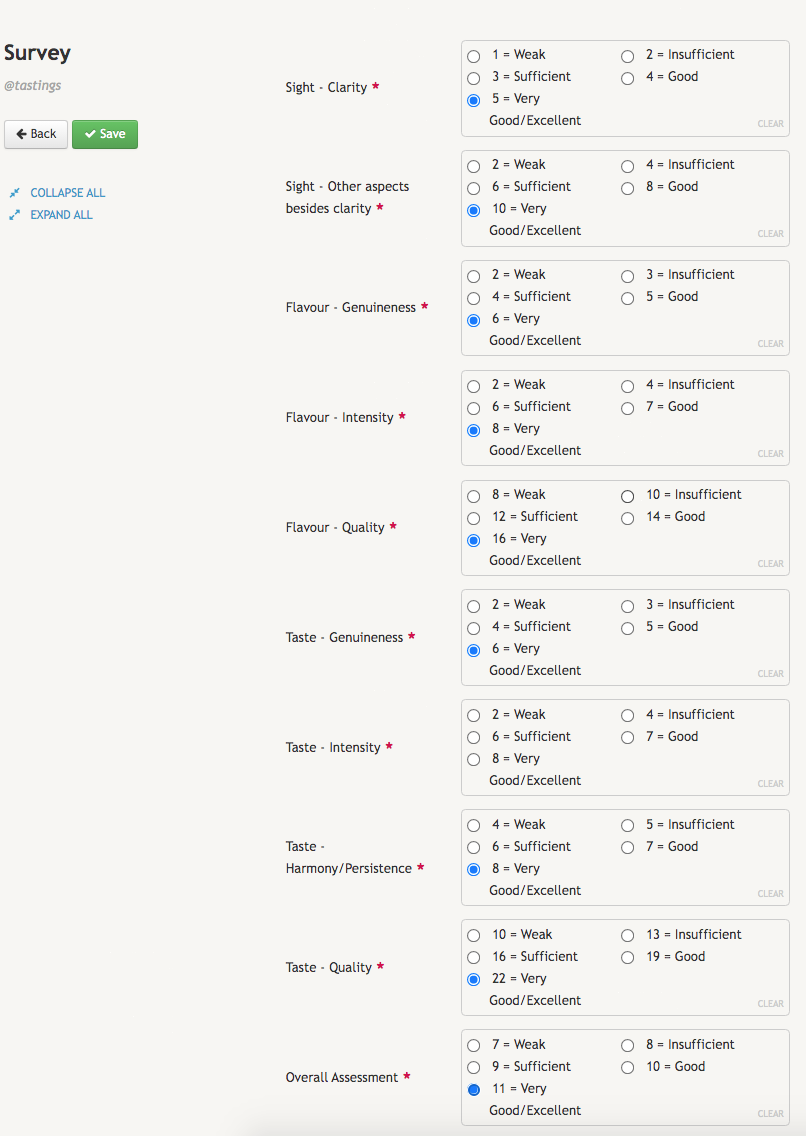Image resolution: width=806 pixels, height=1136 pixels.
Task: Collapse all survey sections
Action: pyautogui.click(x=67, y=193)
